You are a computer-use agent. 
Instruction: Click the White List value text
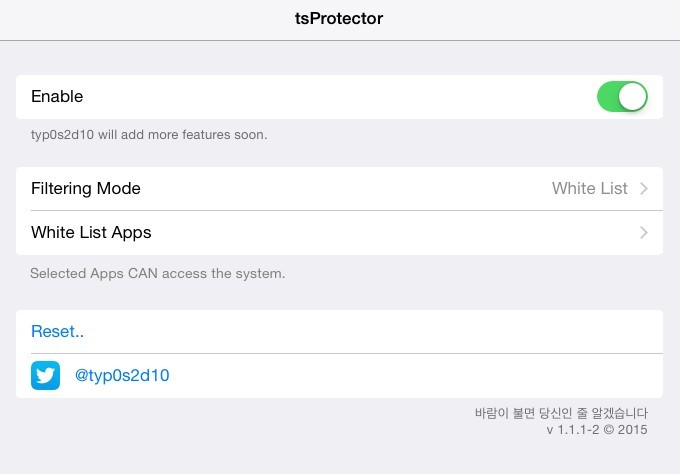589,189
